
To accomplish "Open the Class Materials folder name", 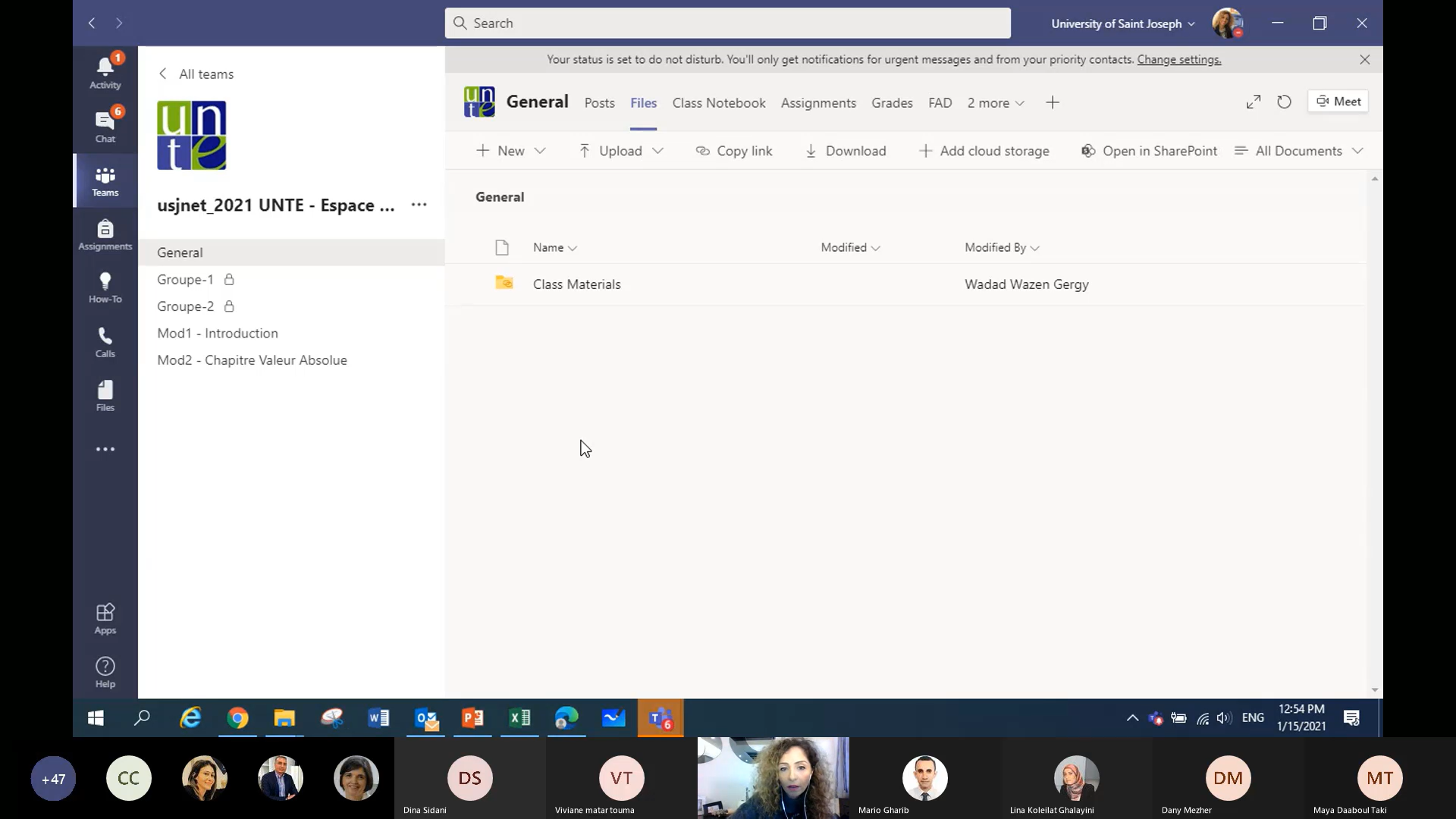I will coord(577,284).
